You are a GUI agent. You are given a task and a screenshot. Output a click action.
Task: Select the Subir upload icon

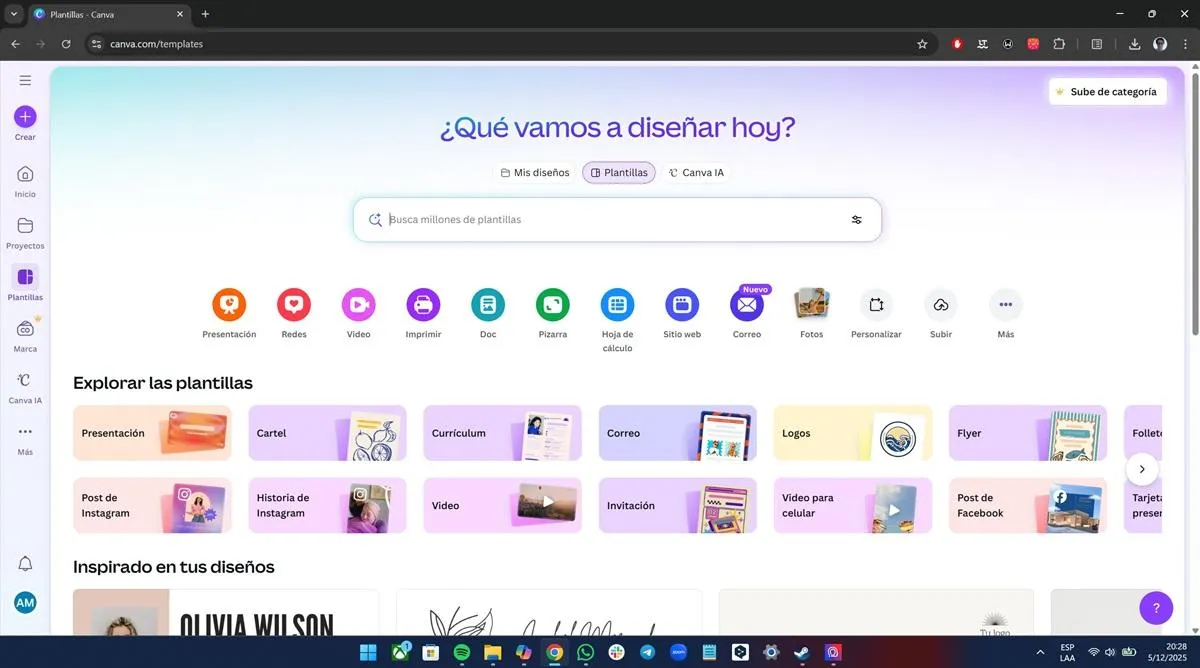tap(940, 305)
